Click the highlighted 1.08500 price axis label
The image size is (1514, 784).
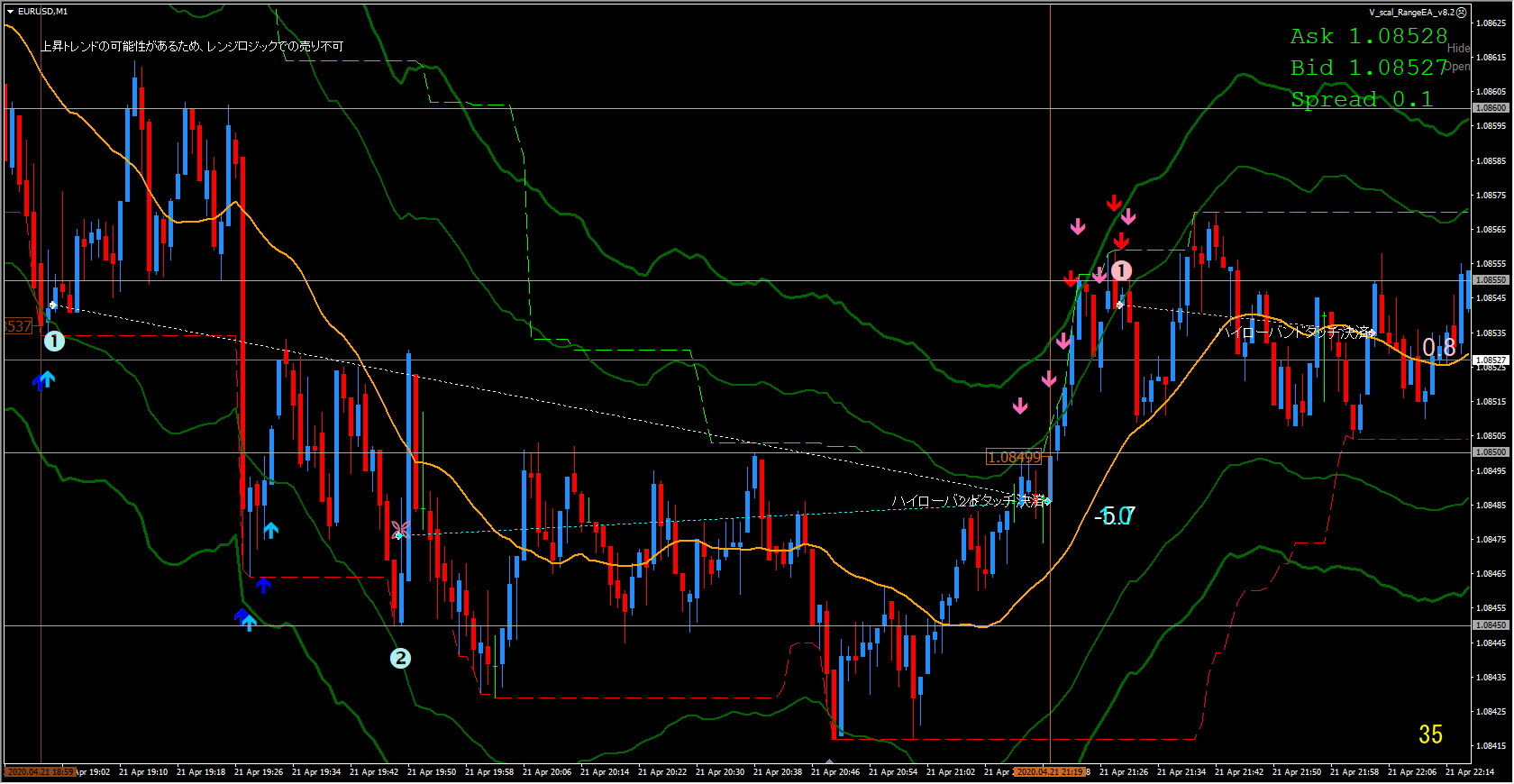pos(1490,452)
